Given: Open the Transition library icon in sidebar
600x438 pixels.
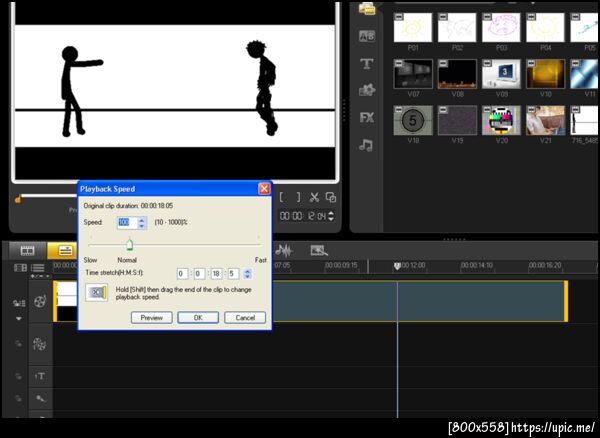Looking at the screenshot, I should (x=367, y=37).
